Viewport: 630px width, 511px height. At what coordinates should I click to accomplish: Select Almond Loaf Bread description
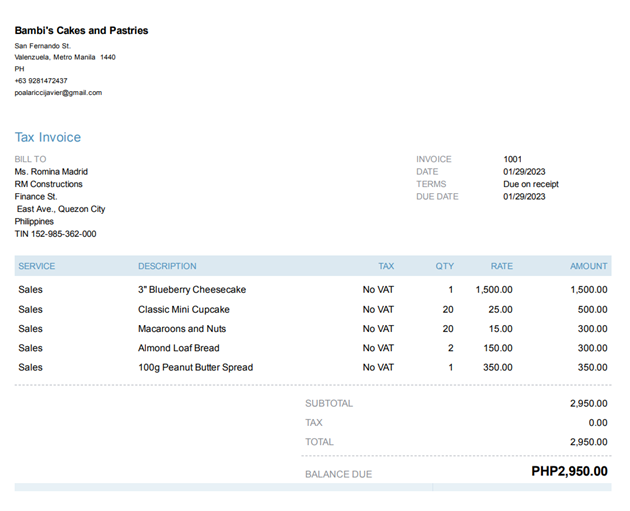(x=179, y=348)
